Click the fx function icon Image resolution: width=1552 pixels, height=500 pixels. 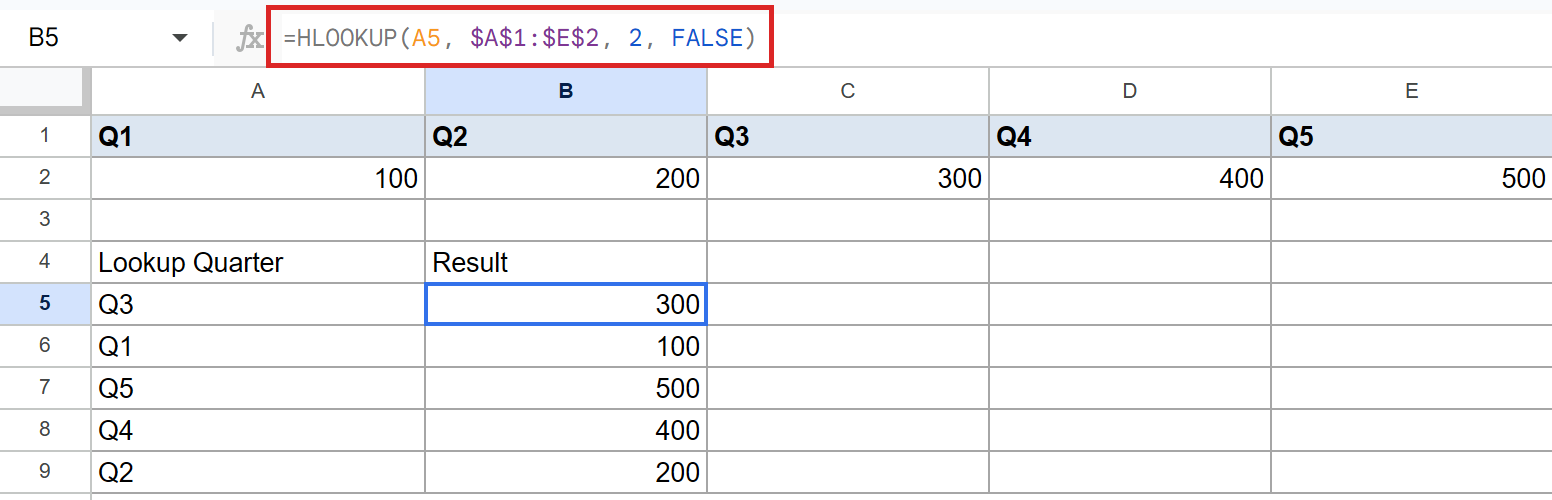point(248,39)
